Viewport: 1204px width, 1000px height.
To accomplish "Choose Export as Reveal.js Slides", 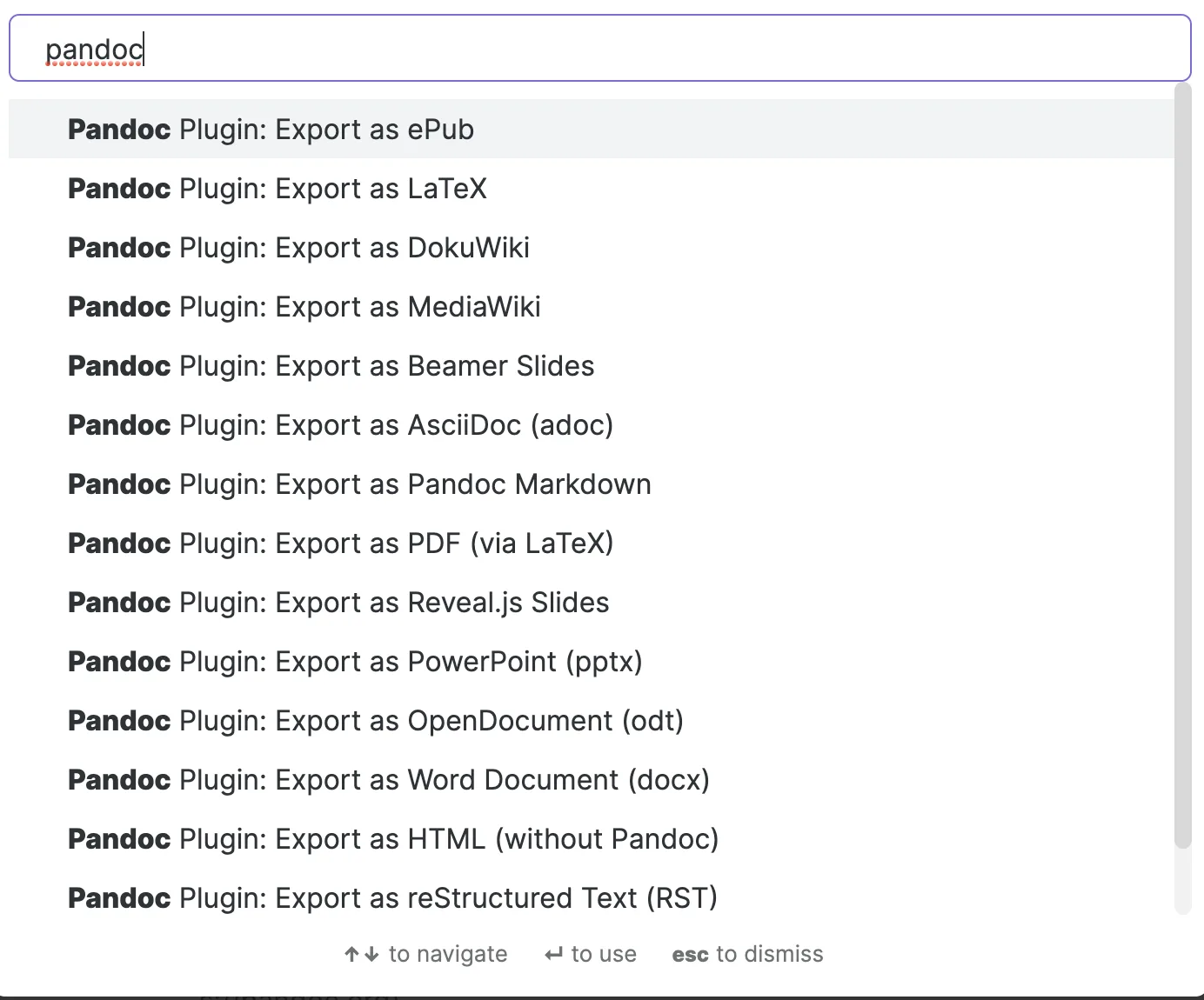I will [x=338, y=603].
